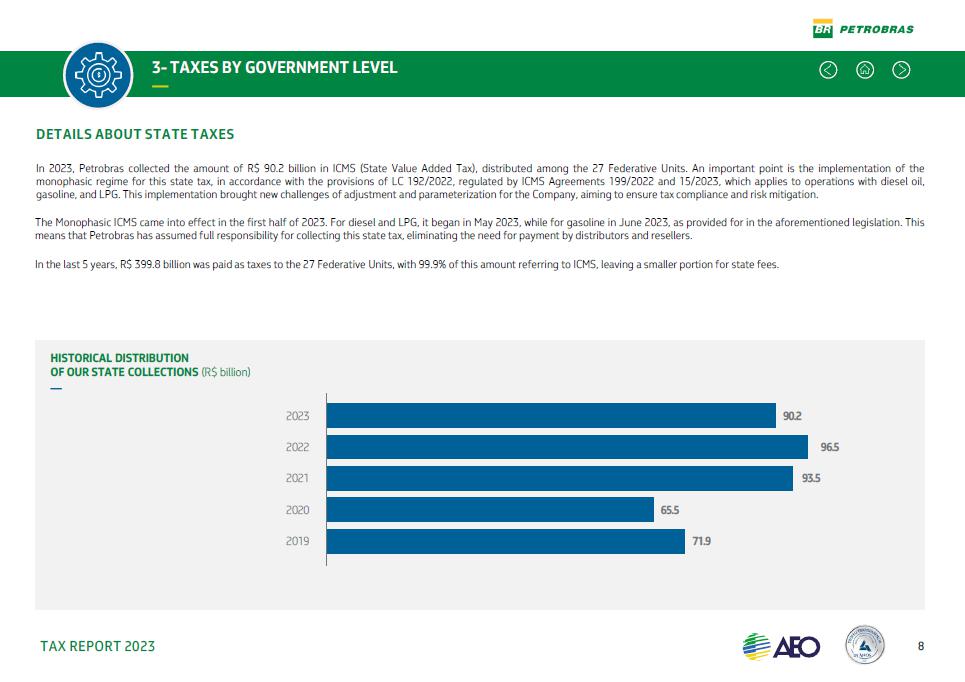Click the AEO logo in footer
Screen dimensions: 965x682
pos(781,646)
